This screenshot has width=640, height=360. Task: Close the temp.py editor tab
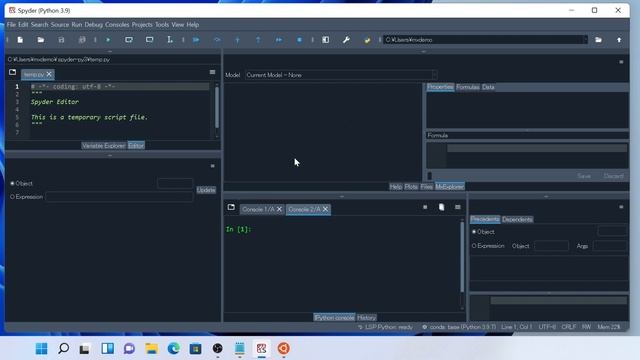click(x=49, y=74)
